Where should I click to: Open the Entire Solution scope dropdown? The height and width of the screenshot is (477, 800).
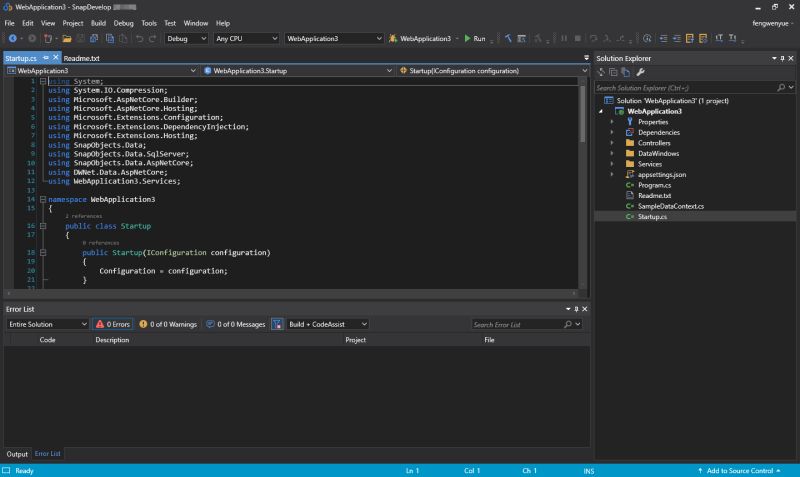47,324
